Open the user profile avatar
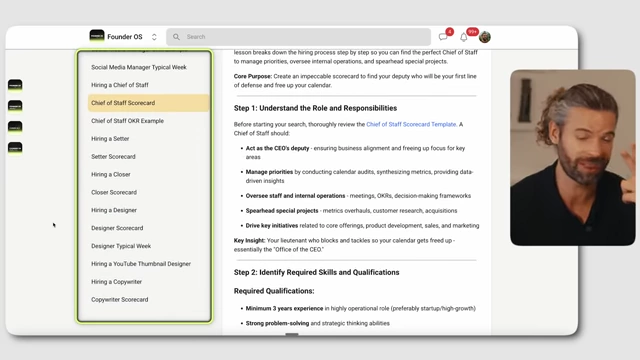This screenshot has height=360, width=640. (484, 37)
